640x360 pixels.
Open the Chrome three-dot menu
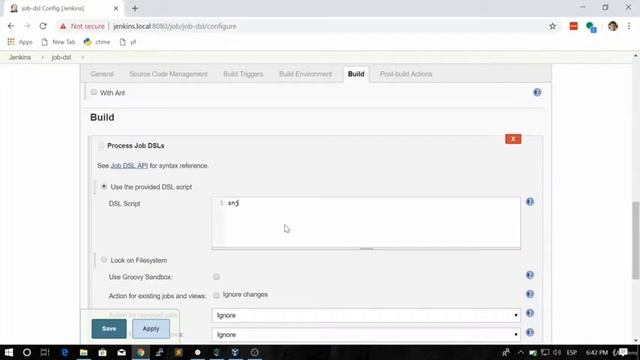pyautogui.click(x=629, y=26)
